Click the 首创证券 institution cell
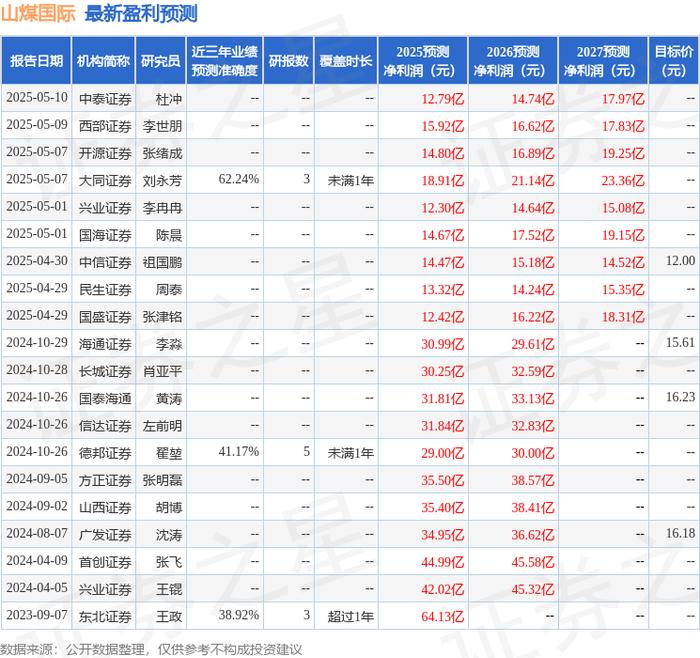This screenshot has height=658, width=700. click(105, 562)
